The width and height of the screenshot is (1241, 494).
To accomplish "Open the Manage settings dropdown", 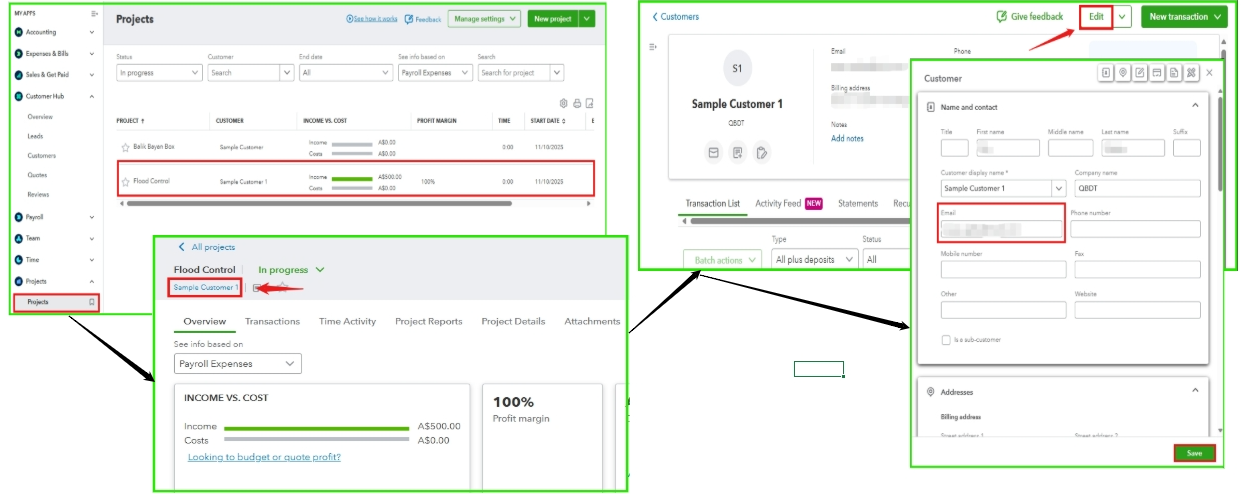I will point(484,18).
